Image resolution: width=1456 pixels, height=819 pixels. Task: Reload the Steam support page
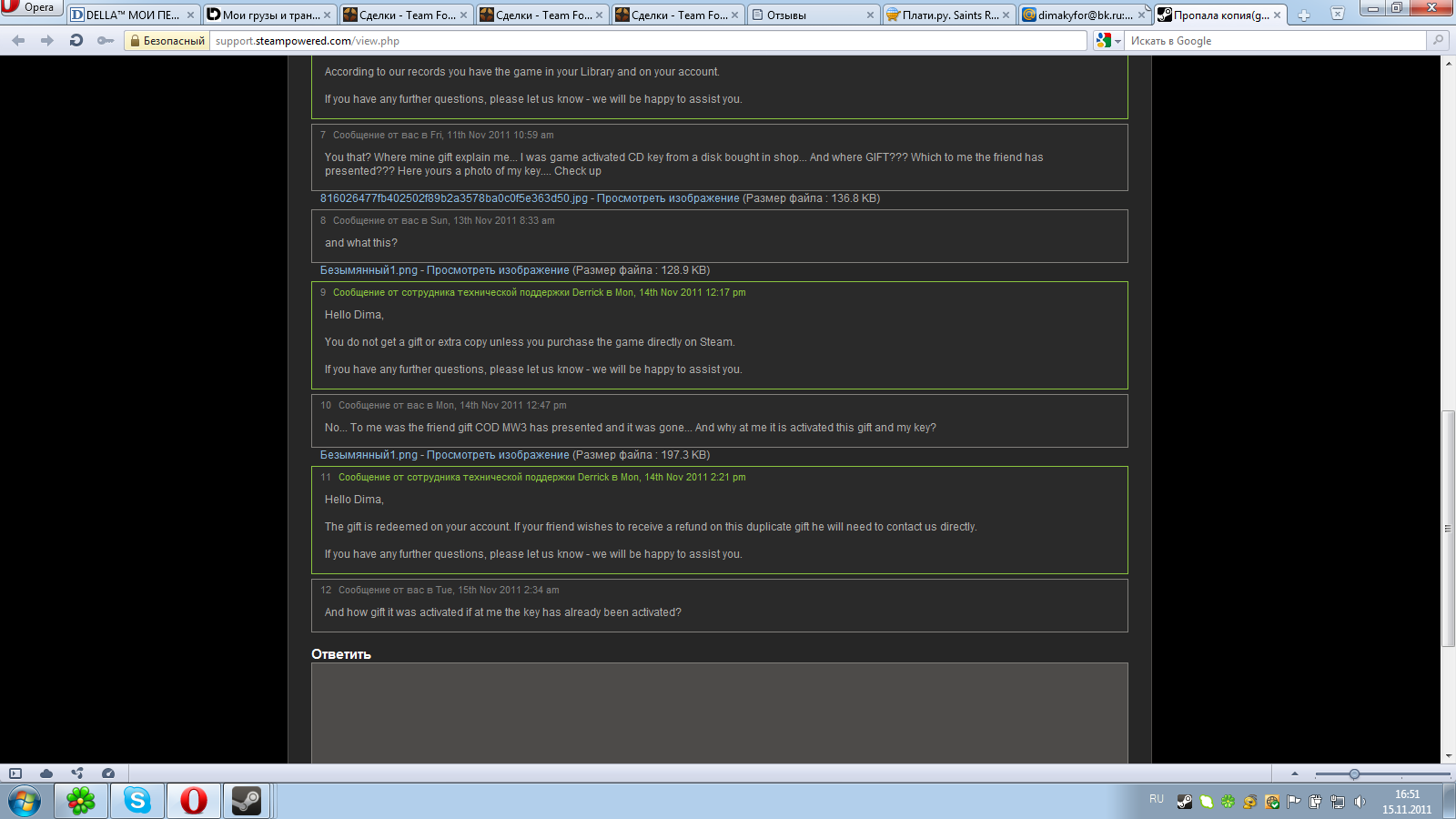pyautogui.click(x=76, y=40)
